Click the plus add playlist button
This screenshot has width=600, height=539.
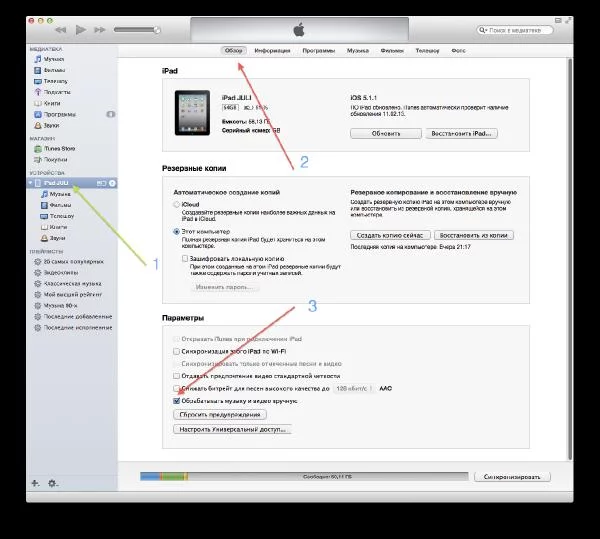35,483
